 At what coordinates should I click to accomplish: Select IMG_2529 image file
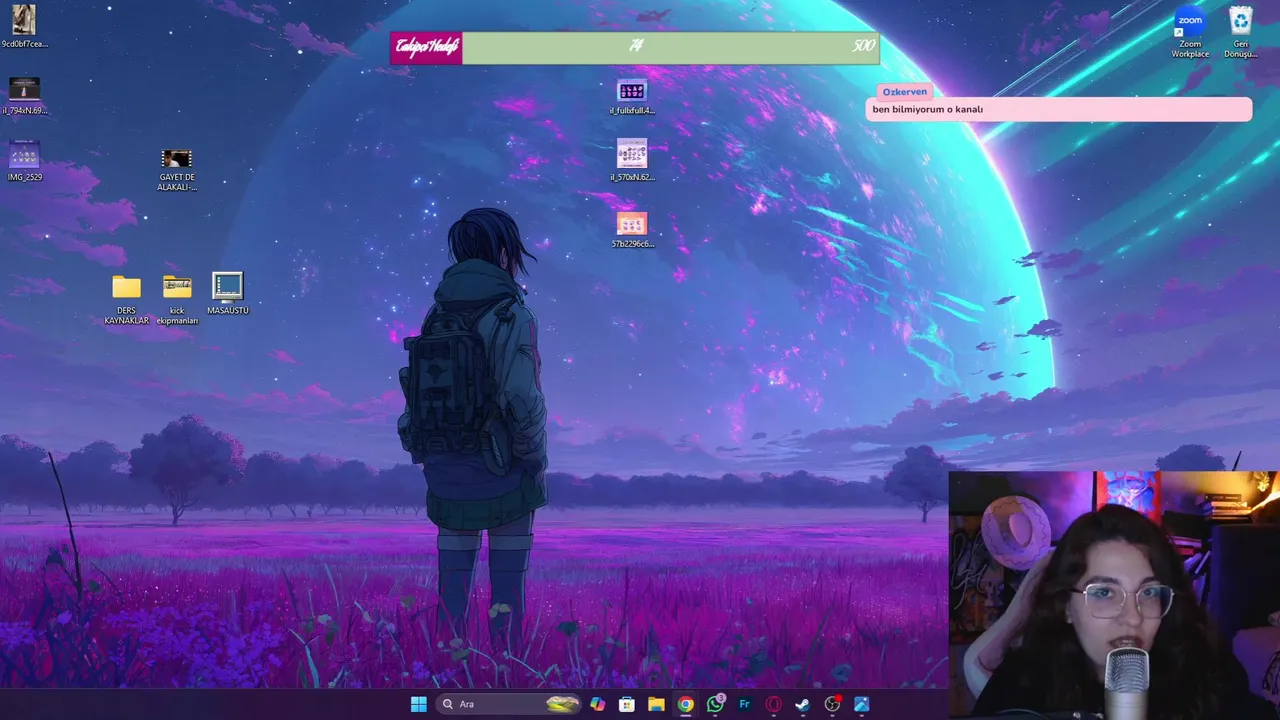pos(24,162)
